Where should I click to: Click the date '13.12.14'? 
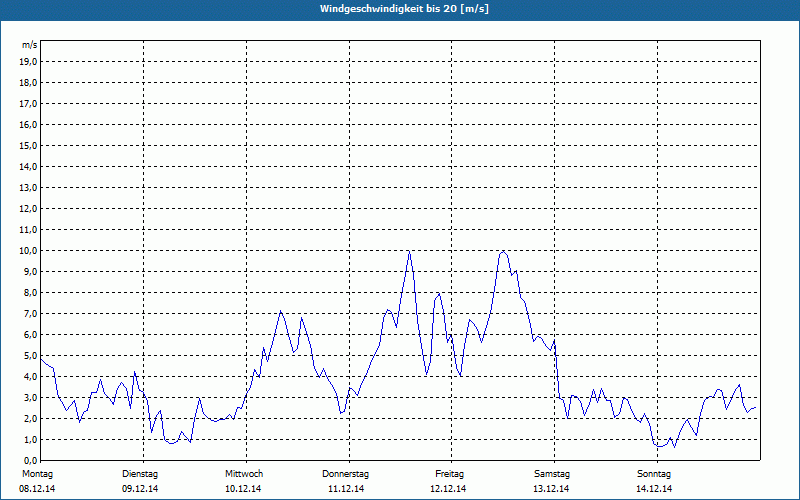tap(551, 489)
